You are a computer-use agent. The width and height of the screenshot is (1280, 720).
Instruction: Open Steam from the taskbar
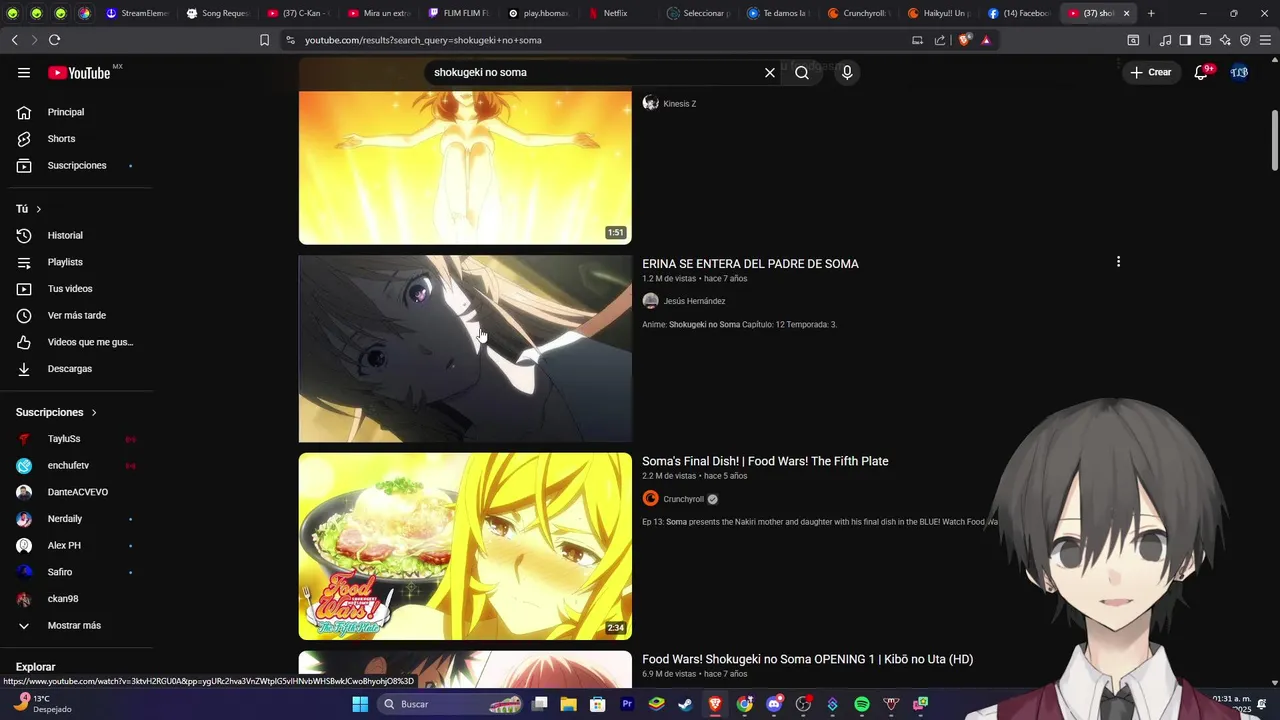click(x=685, y=704)
